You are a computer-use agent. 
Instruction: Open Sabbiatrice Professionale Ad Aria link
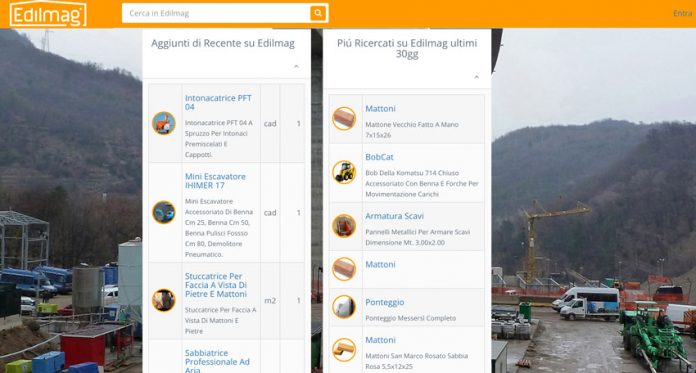218,361
